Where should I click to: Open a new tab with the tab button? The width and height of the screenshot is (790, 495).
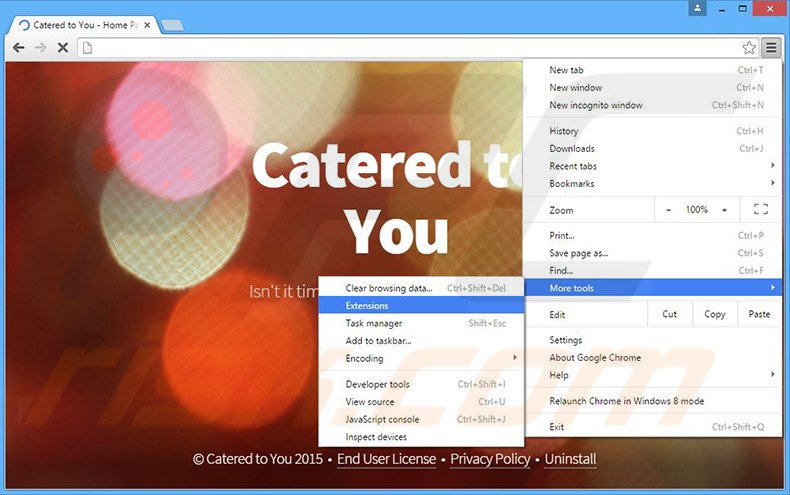(173, 25)
